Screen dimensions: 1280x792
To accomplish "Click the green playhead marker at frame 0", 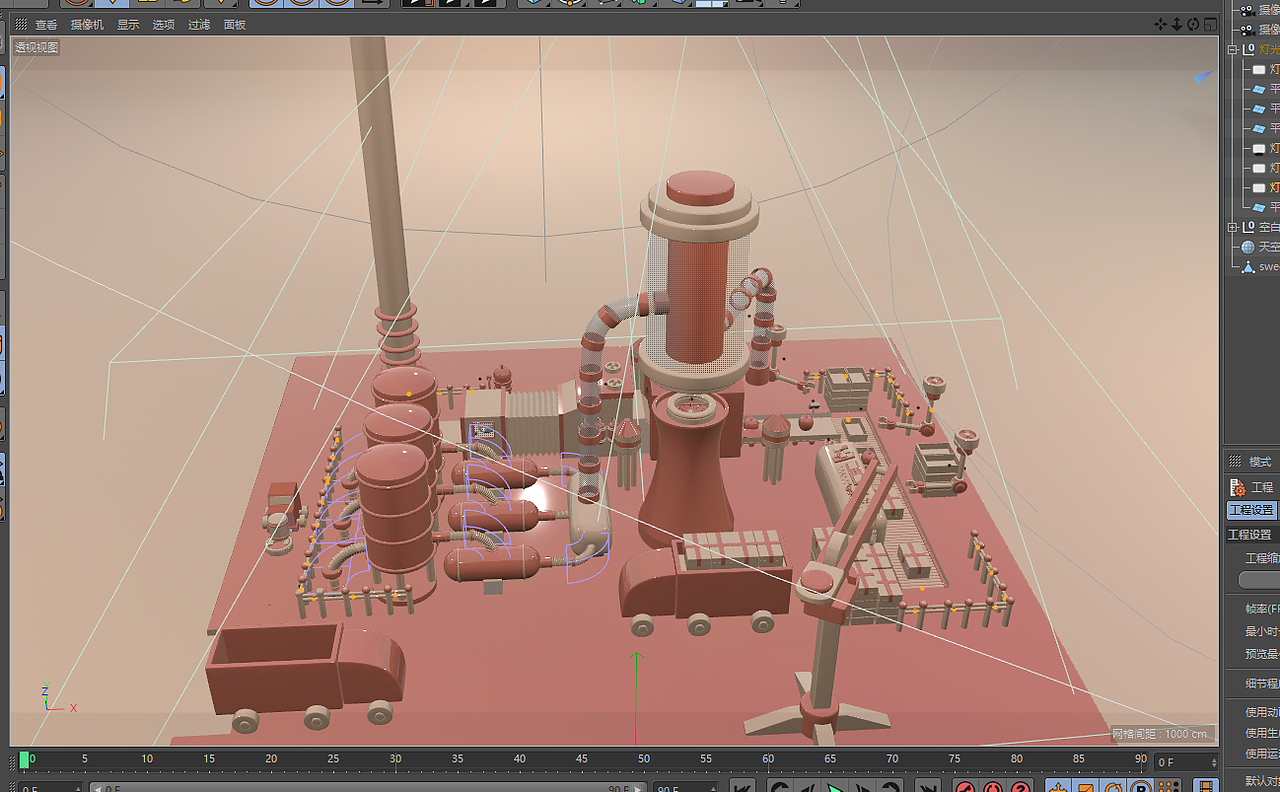I will (x=24, y=761).
